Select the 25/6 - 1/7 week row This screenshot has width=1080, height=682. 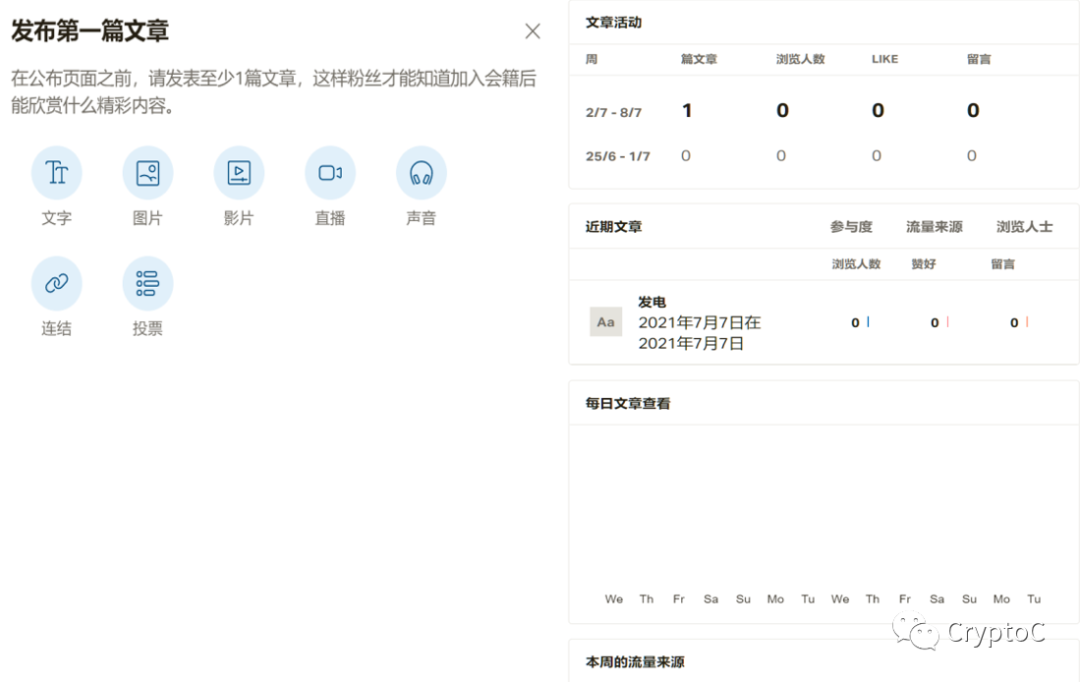click(x=617, y=156)
